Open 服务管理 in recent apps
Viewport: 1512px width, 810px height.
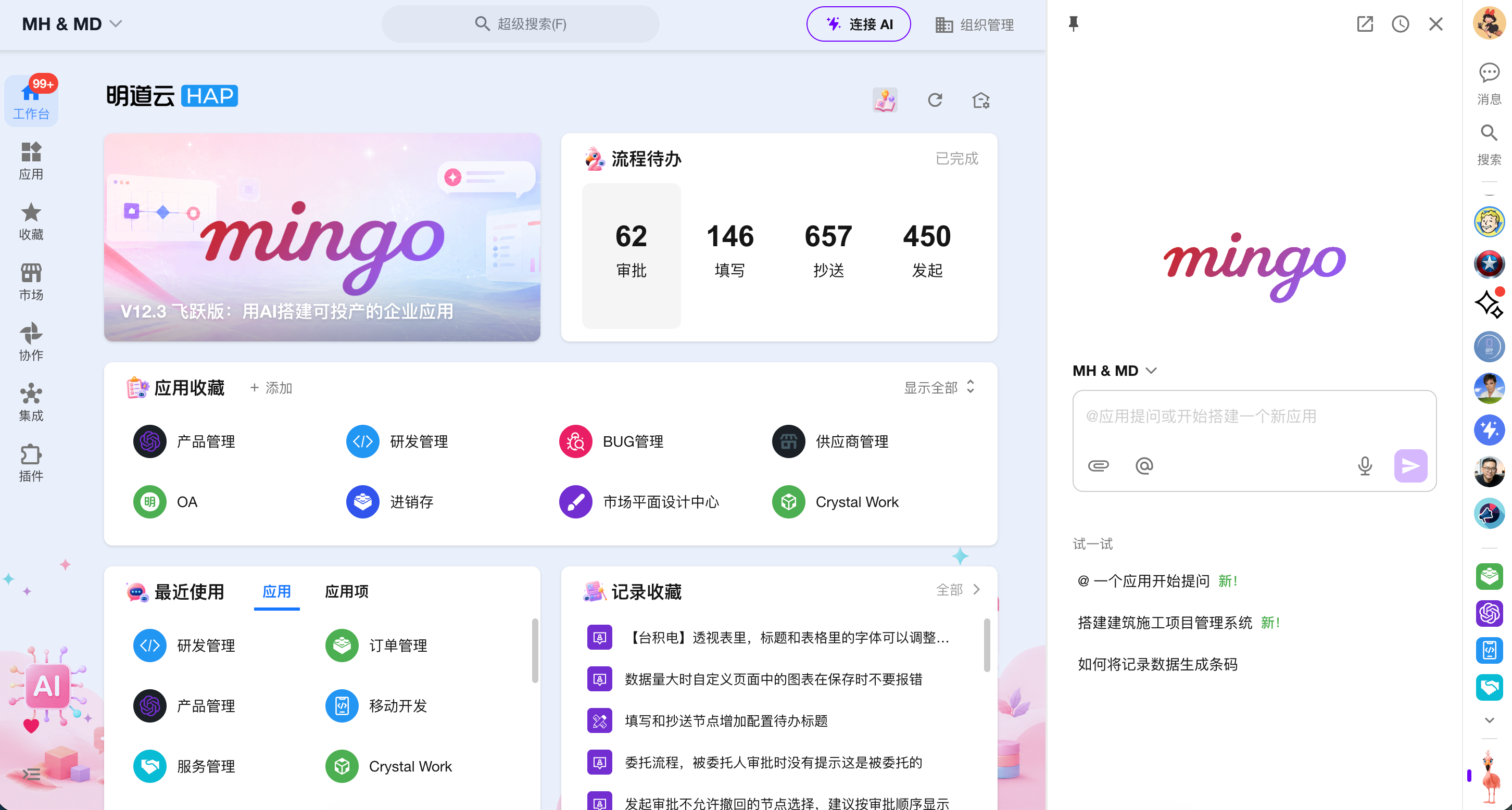[184, 767]
